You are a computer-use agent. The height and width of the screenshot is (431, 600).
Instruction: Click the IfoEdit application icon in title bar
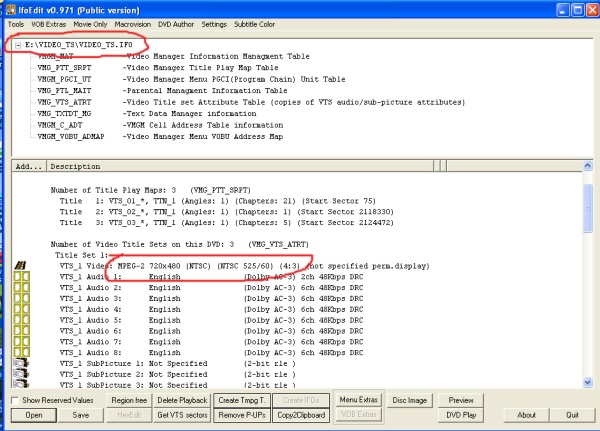[x=8, y=8]
